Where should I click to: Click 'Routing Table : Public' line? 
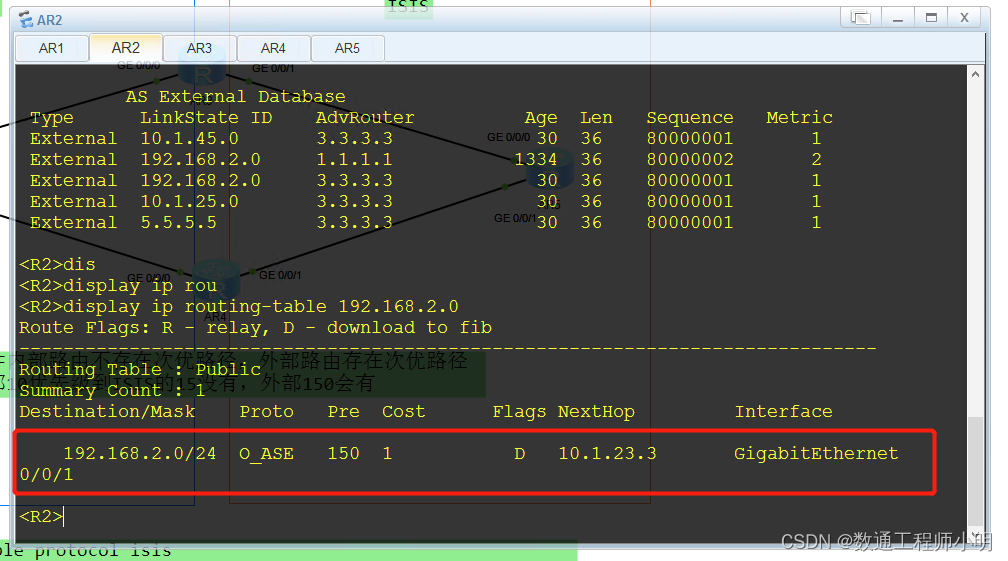(140, 370)
